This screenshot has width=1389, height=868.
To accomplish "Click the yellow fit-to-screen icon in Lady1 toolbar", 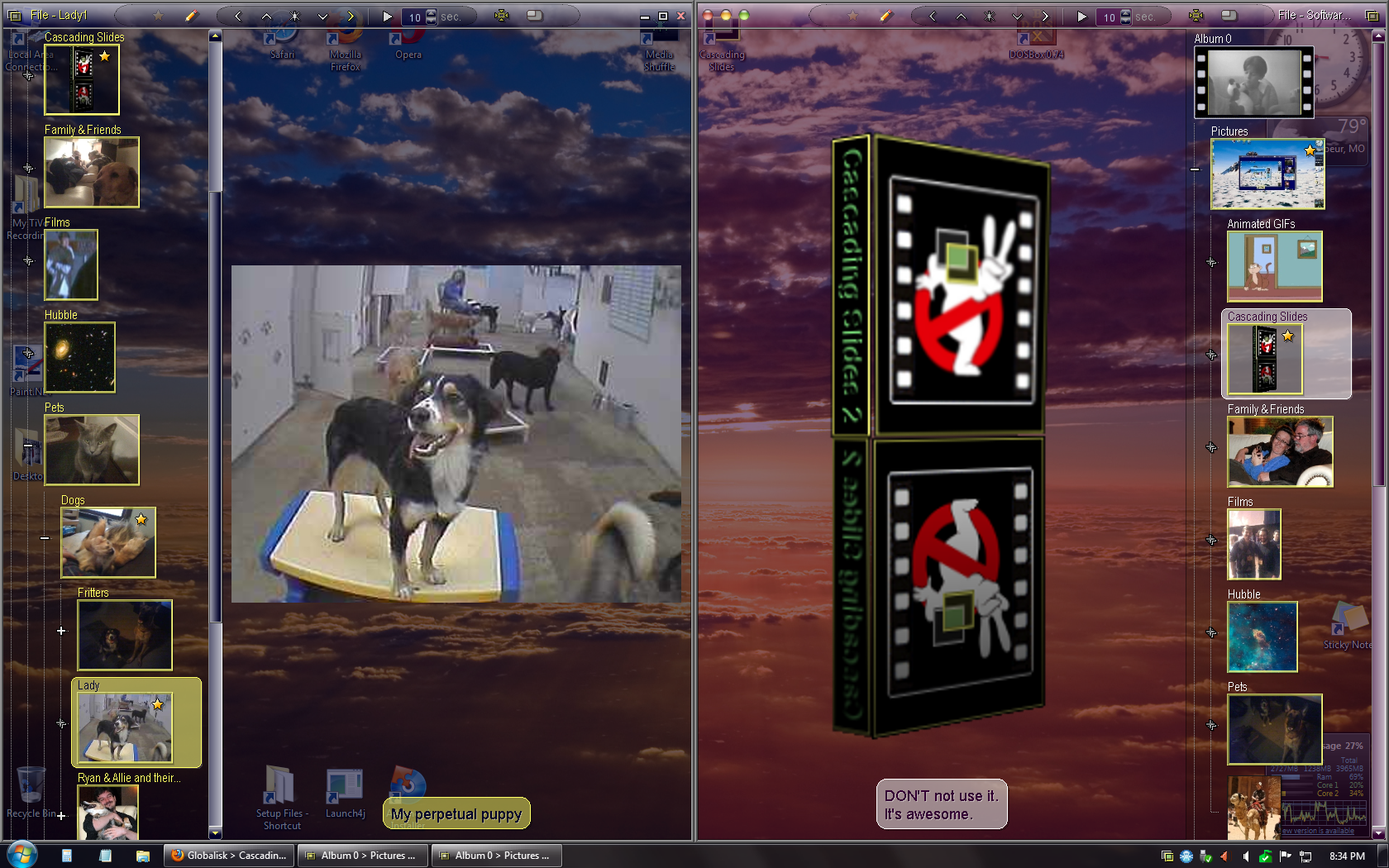I will point(502,16).
